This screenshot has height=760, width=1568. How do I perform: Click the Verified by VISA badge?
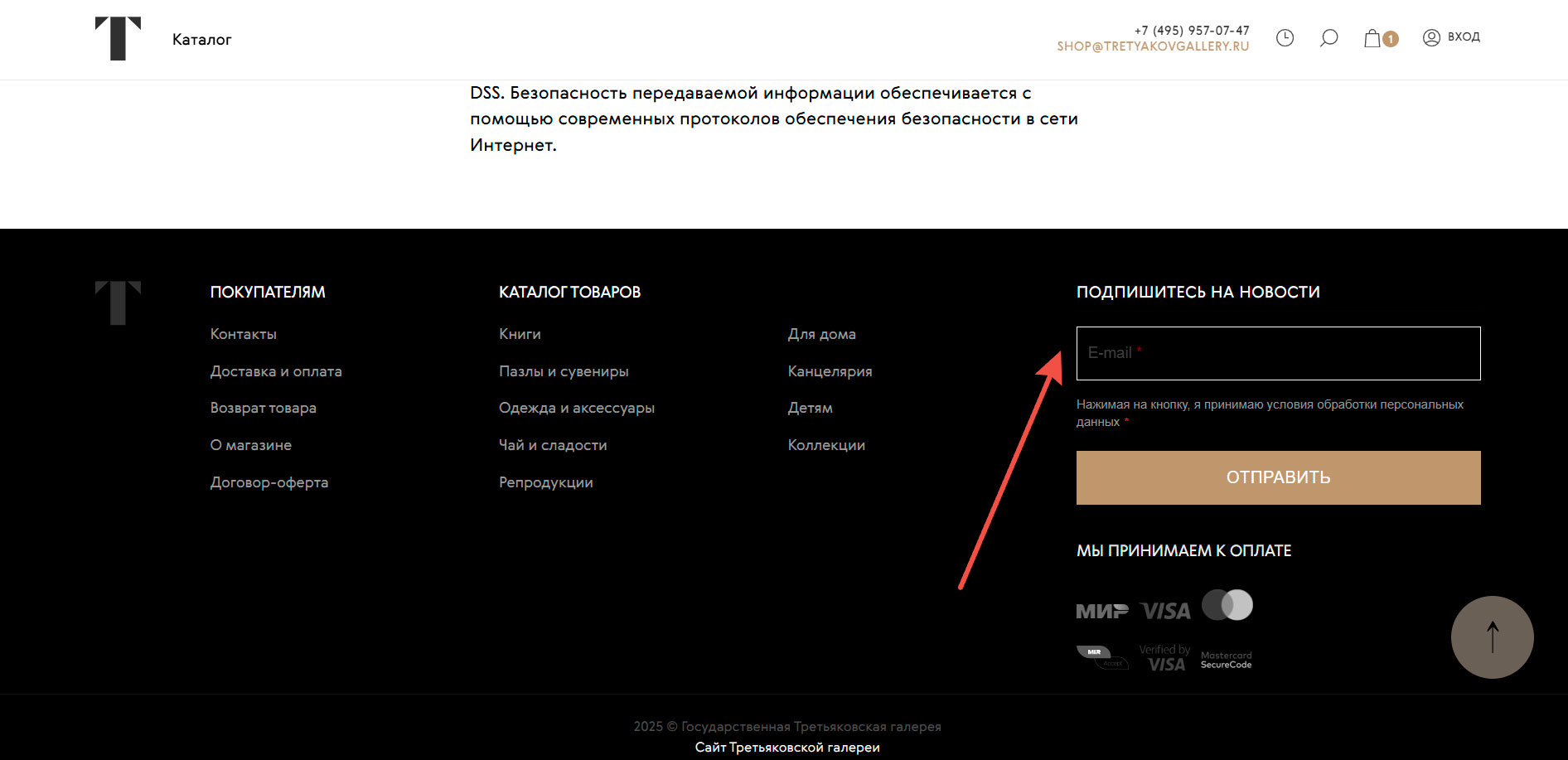[x=1165, y=657]
